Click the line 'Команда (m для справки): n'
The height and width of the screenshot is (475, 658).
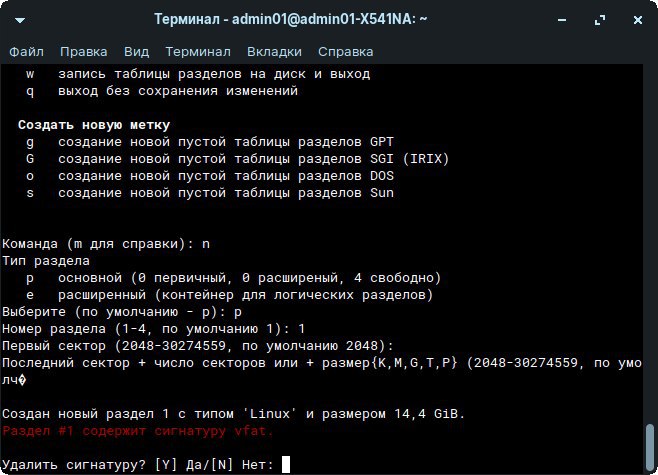point(106,244)
